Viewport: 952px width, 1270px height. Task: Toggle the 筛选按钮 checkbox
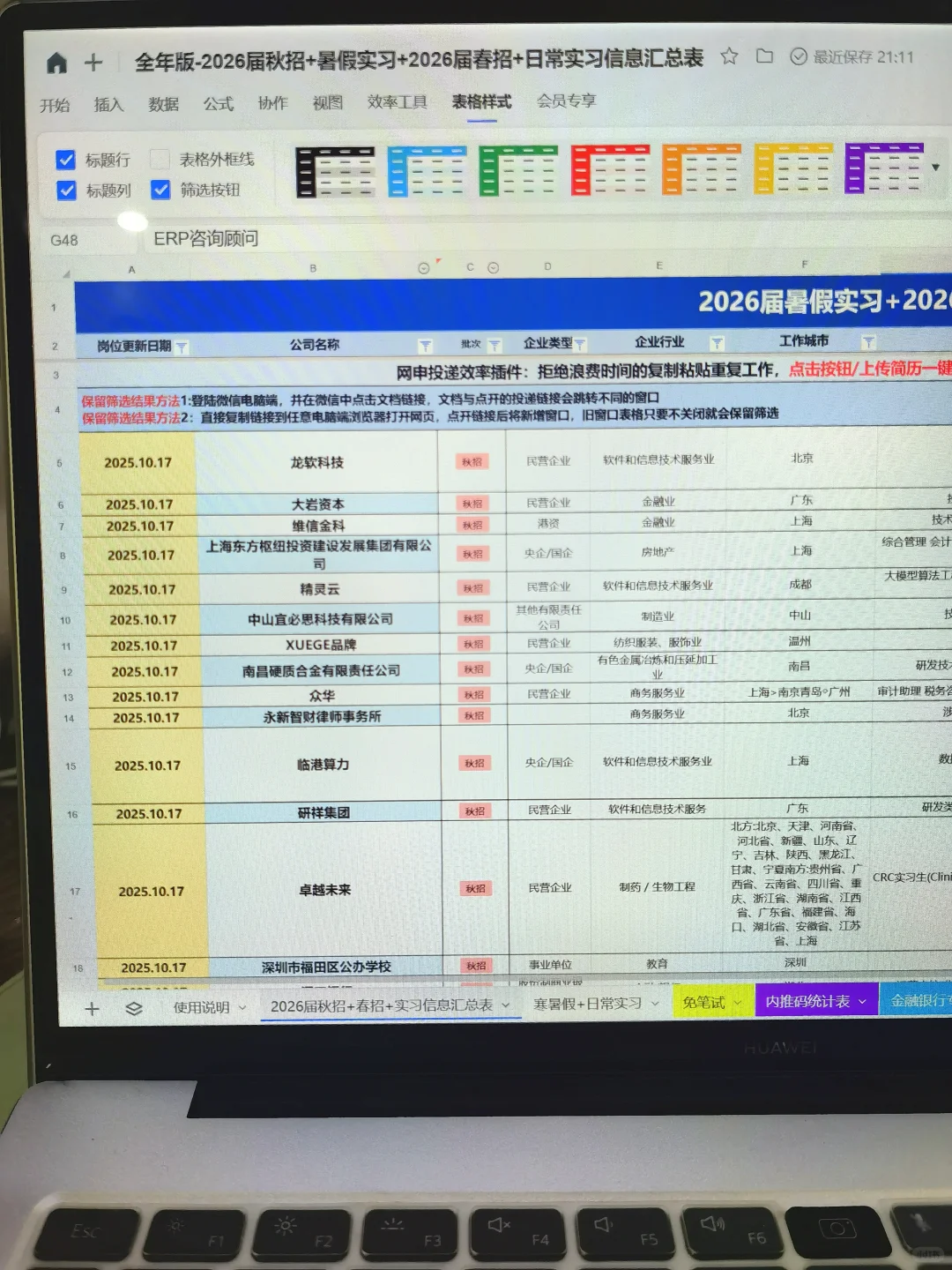[160, 190]
